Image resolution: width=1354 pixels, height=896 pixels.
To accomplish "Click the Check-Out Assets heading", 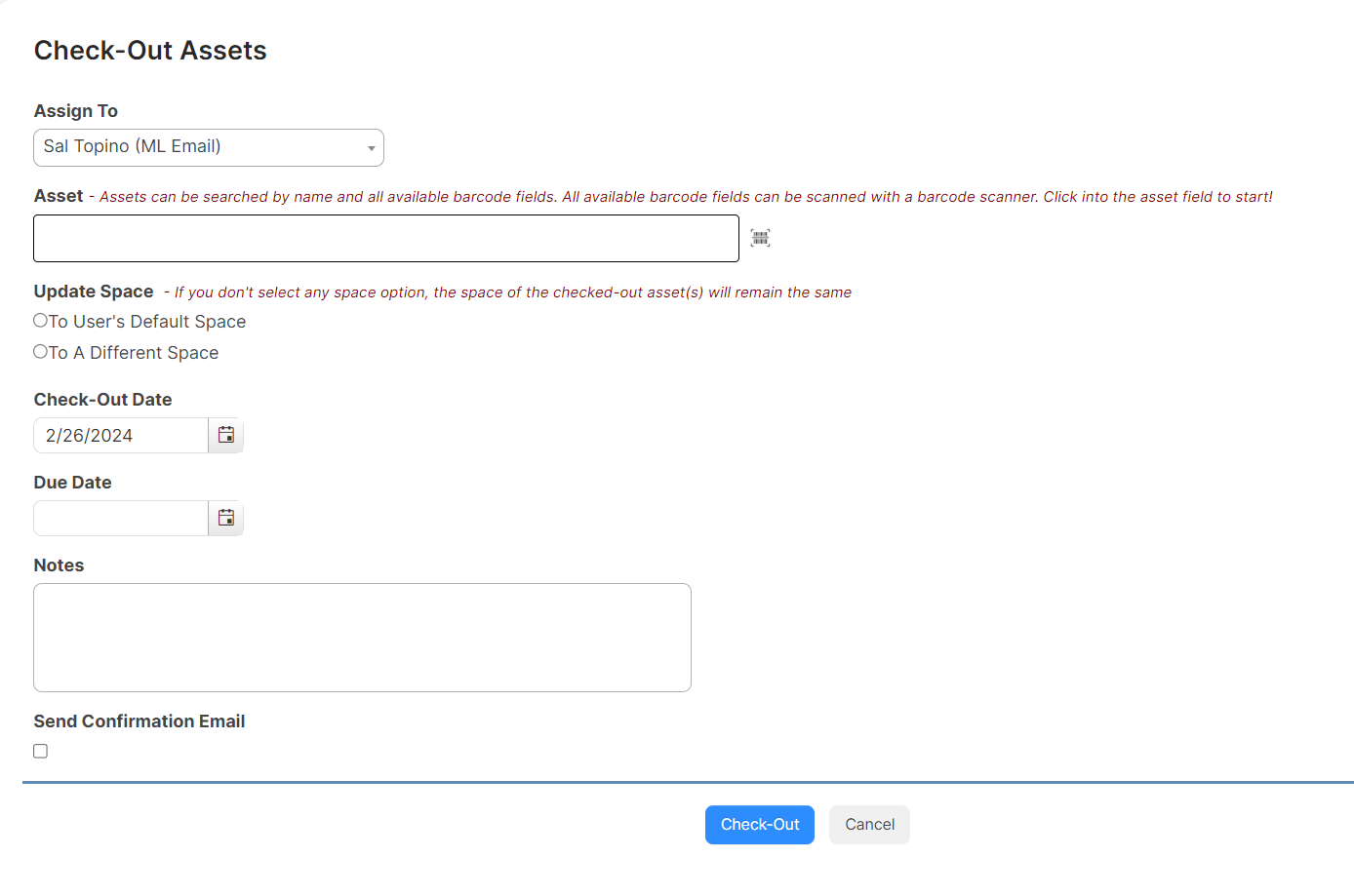I will coord(150,51).
